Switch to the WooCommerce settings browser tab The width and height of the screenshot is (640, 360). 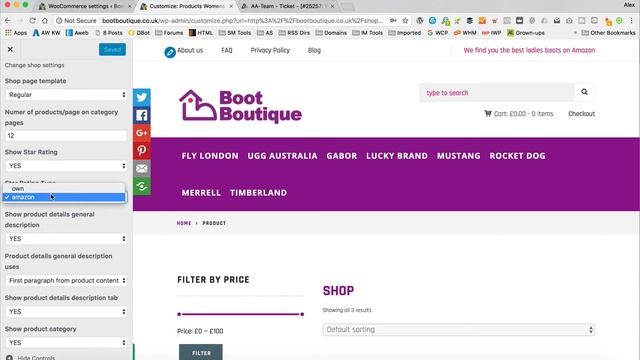[85, 6]
